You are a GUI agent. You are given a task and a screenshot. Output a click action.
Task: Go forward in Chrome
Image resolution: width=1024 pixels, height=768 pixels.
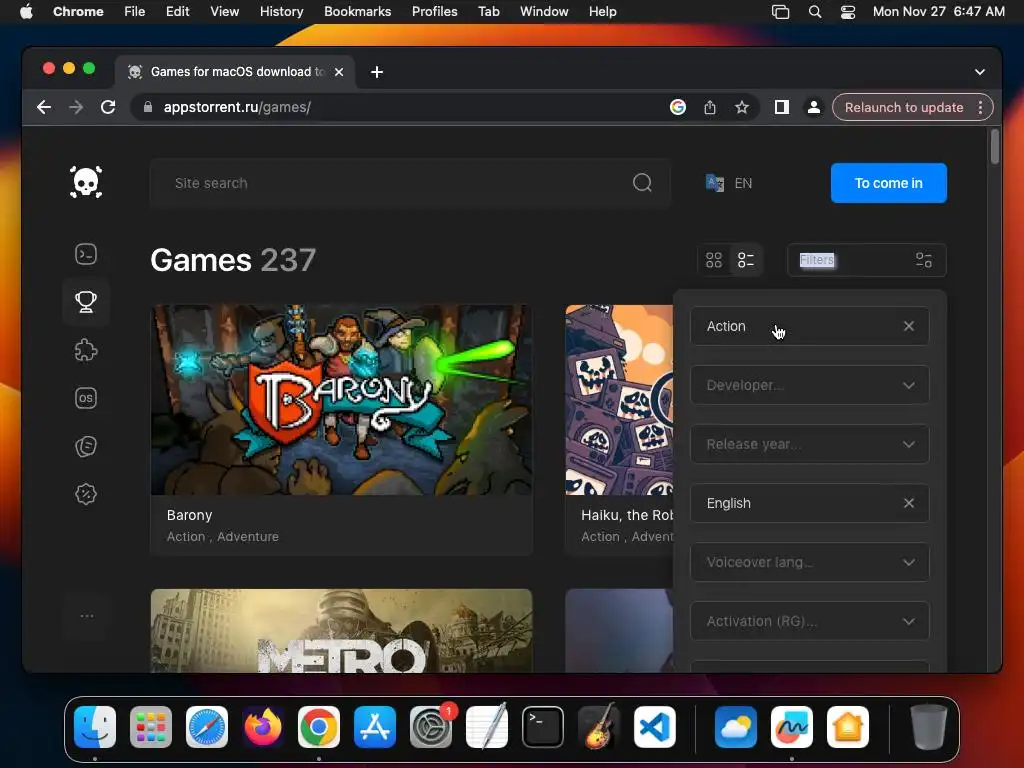76,107
